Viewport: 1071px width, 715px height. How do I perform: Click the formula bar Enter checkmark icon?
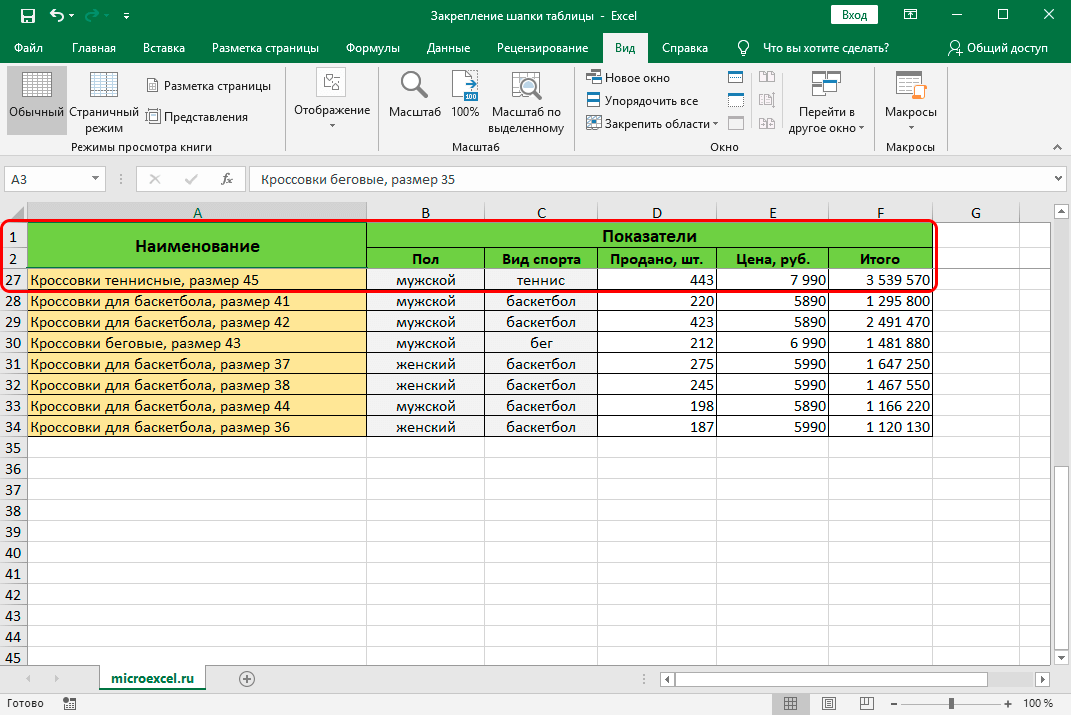coord(191,179)
